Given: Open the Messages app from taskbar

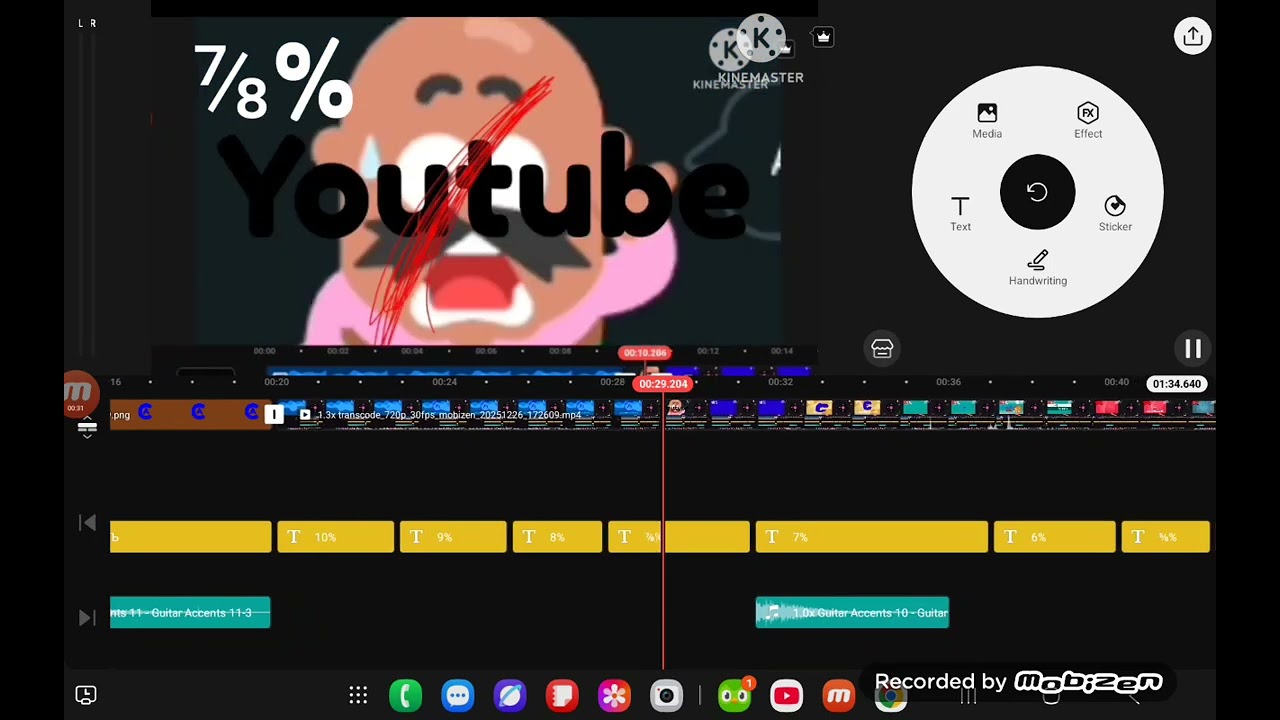Looking at the screenshot, I should [x=458, y=695].
